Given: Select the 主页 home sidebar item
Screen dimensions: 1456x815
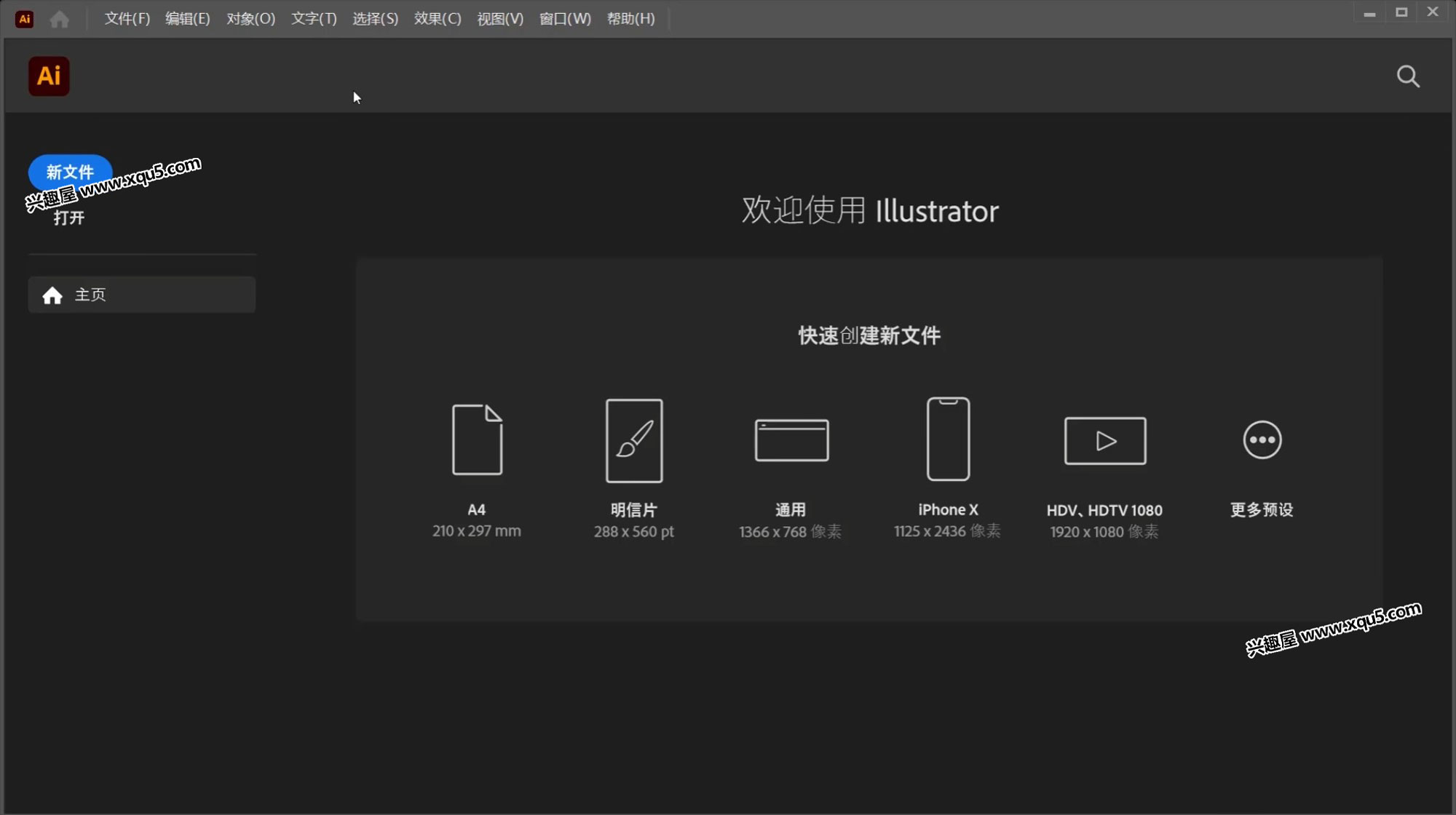Looking at the screenshot, I should (x=142, y=295).
